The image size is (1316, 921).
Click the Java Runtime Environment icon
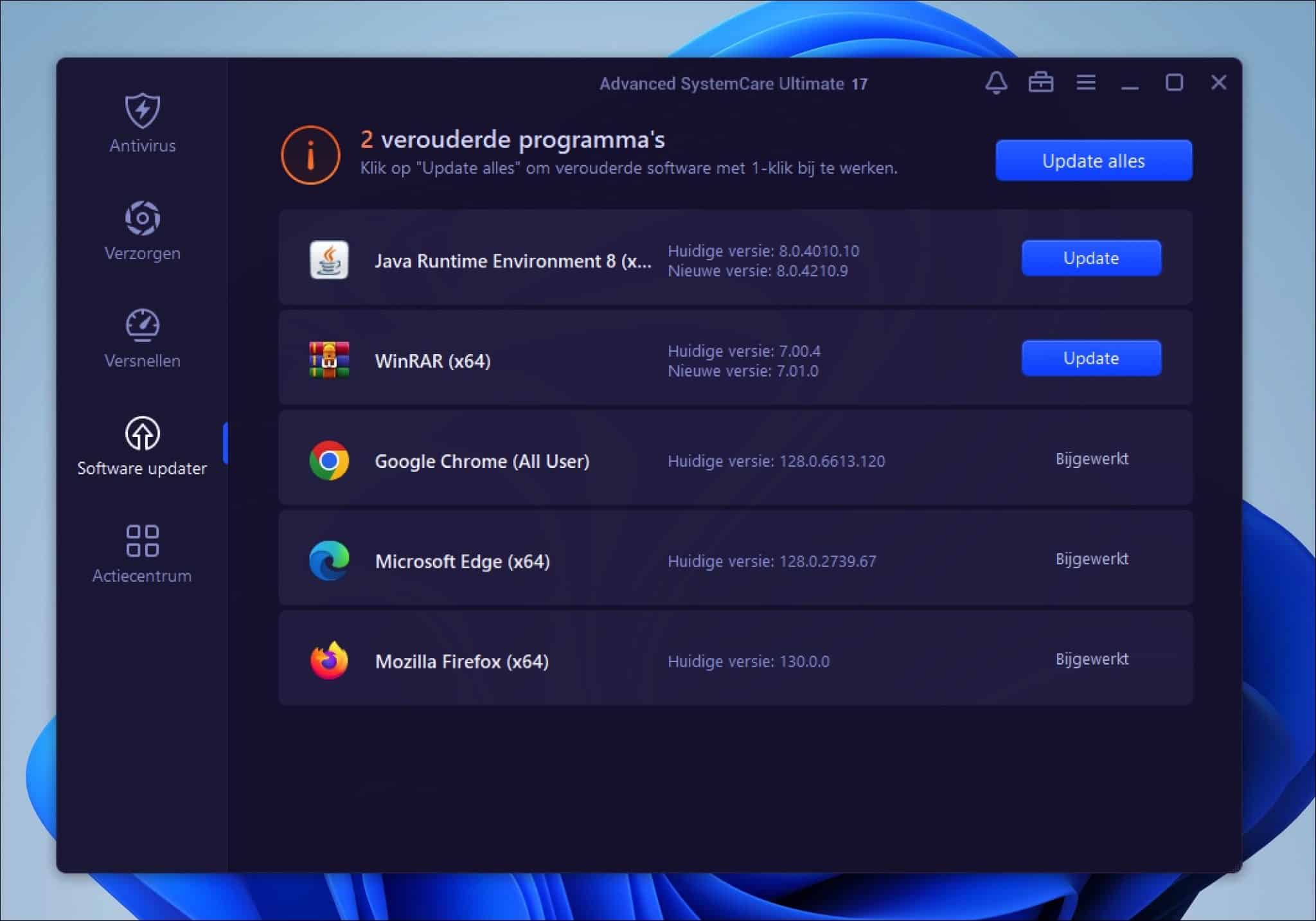(x=329, y=260)
